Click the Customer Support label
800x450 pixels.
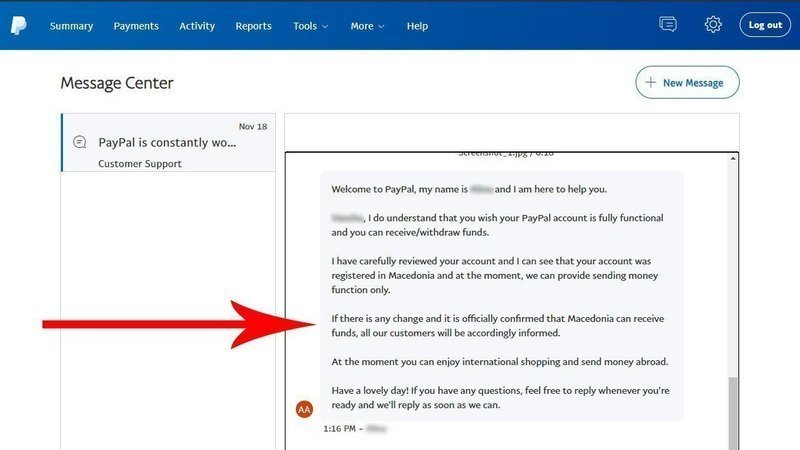click(x=140, y=164)
